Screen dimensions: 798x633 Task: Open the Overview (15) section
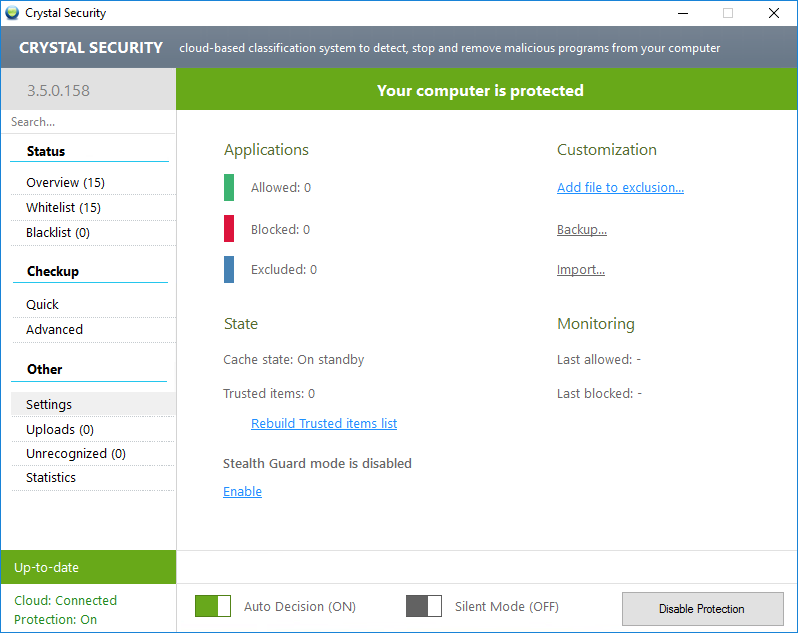[x=93, y=182]
